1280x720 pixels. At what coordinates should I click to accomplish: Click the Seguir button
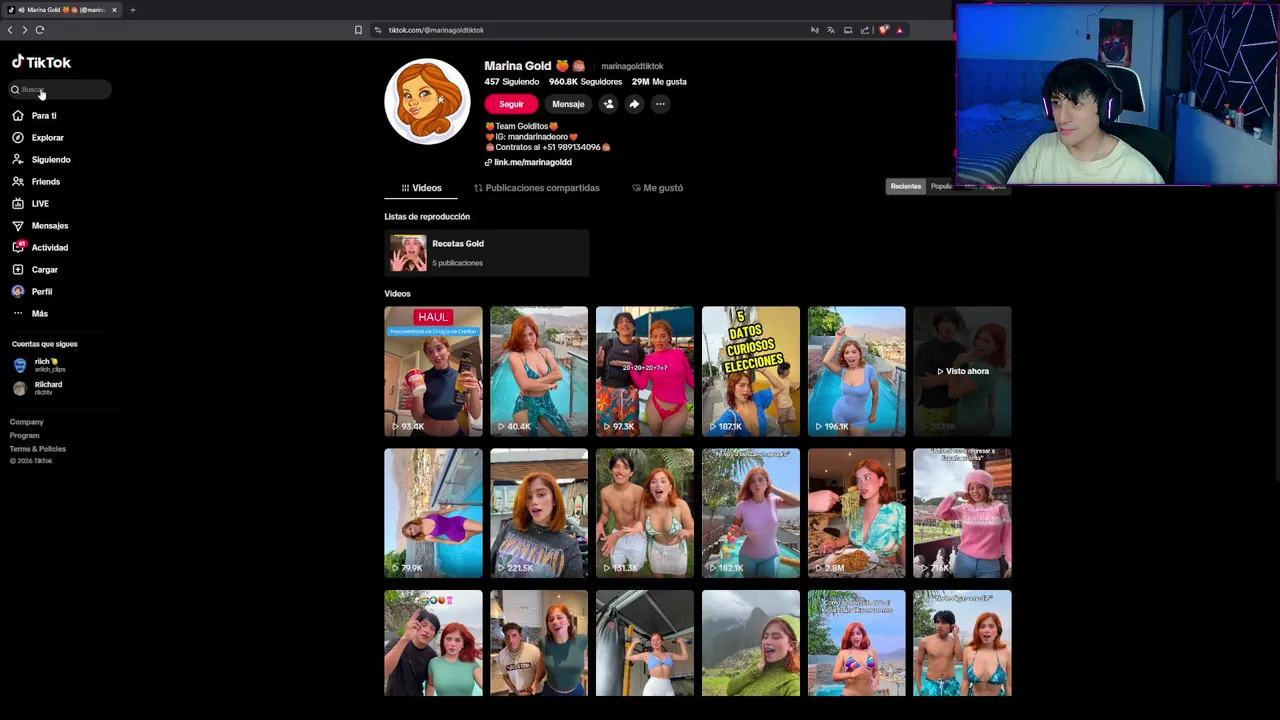(x=511, y=104)
